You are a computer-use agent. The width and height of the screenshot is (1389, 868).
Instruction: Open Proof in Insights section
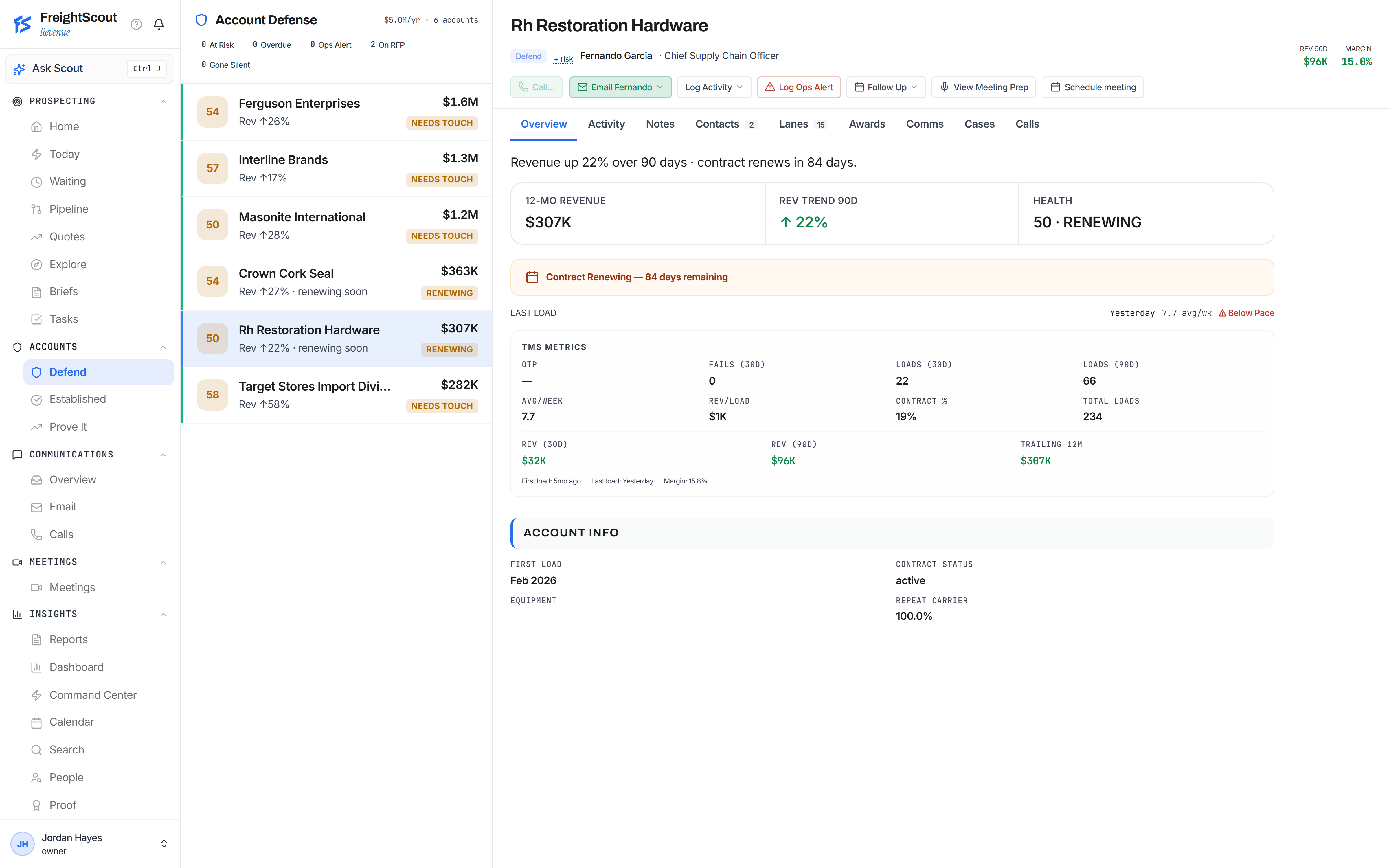coord(63,805)
